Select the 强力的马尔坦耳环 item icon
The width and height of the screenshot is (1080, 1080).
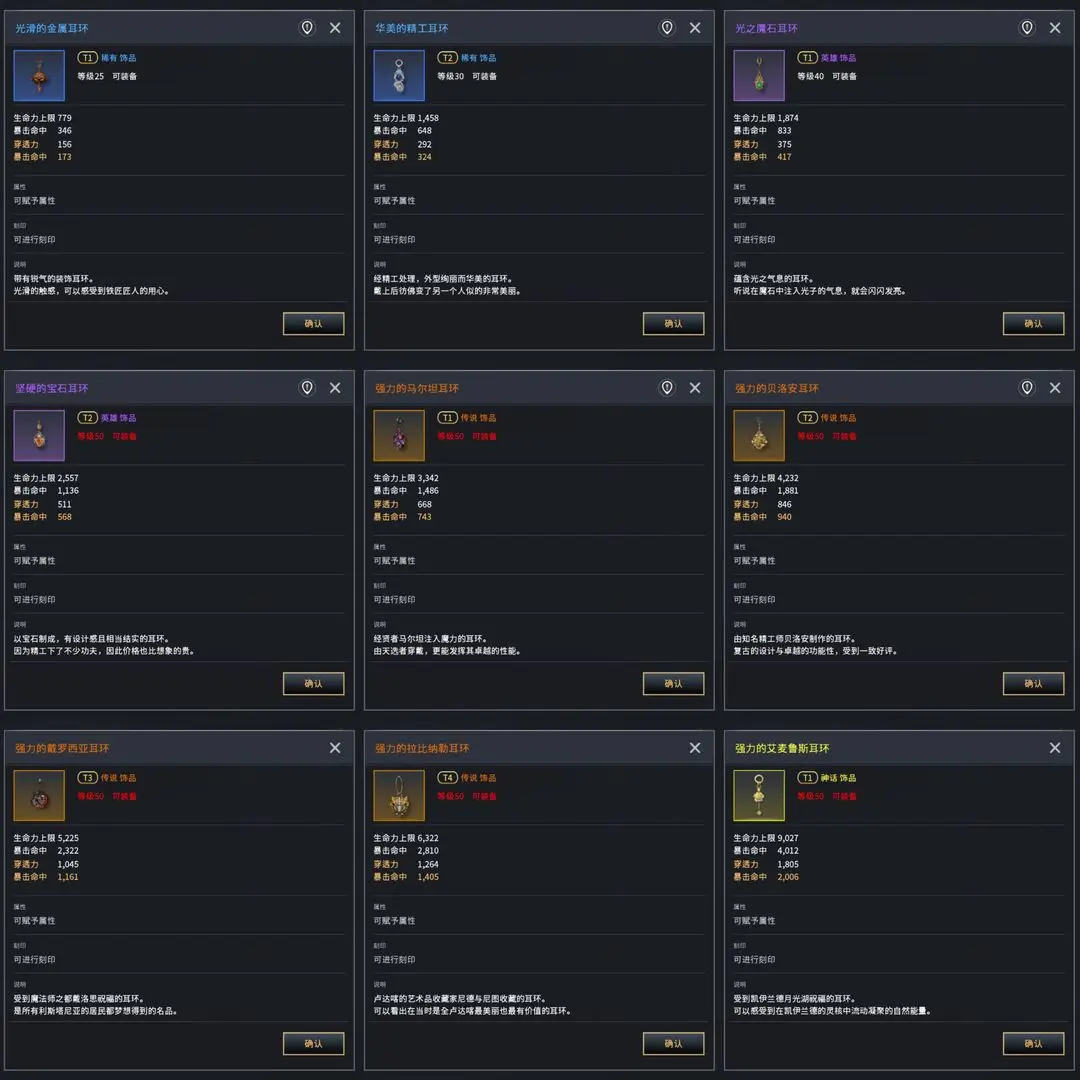click(399, 436)
